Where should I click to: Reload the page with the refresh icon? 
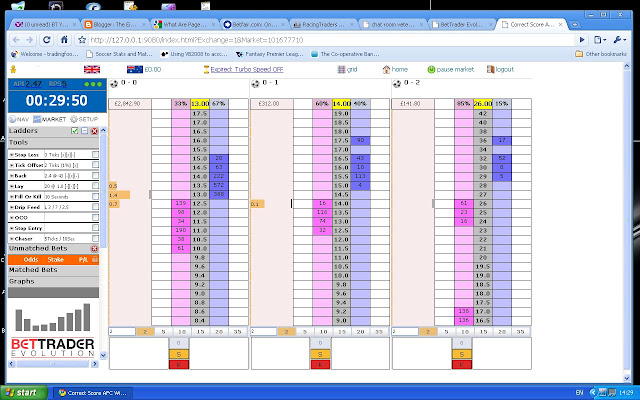click(x=47, y=40)
